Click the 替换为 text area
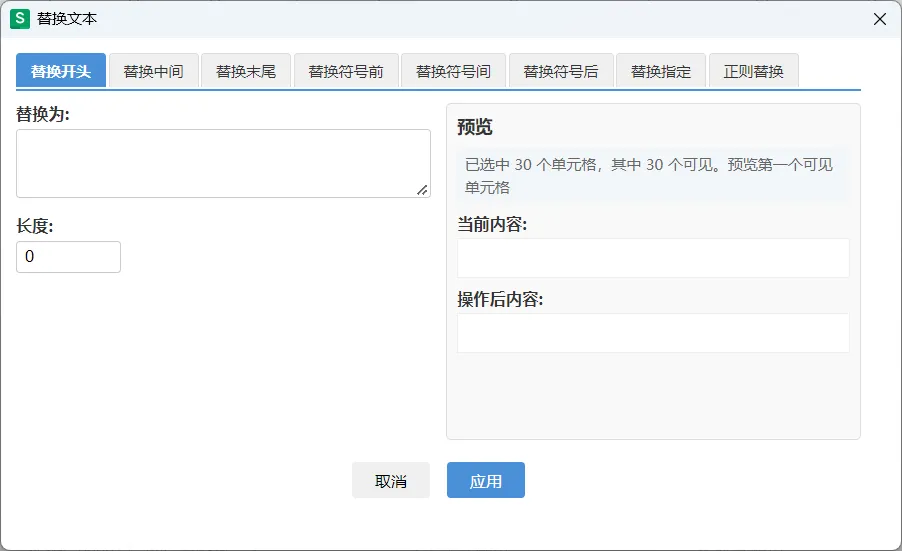Screen dimensions: 902x551 click(x=223, y=163)
